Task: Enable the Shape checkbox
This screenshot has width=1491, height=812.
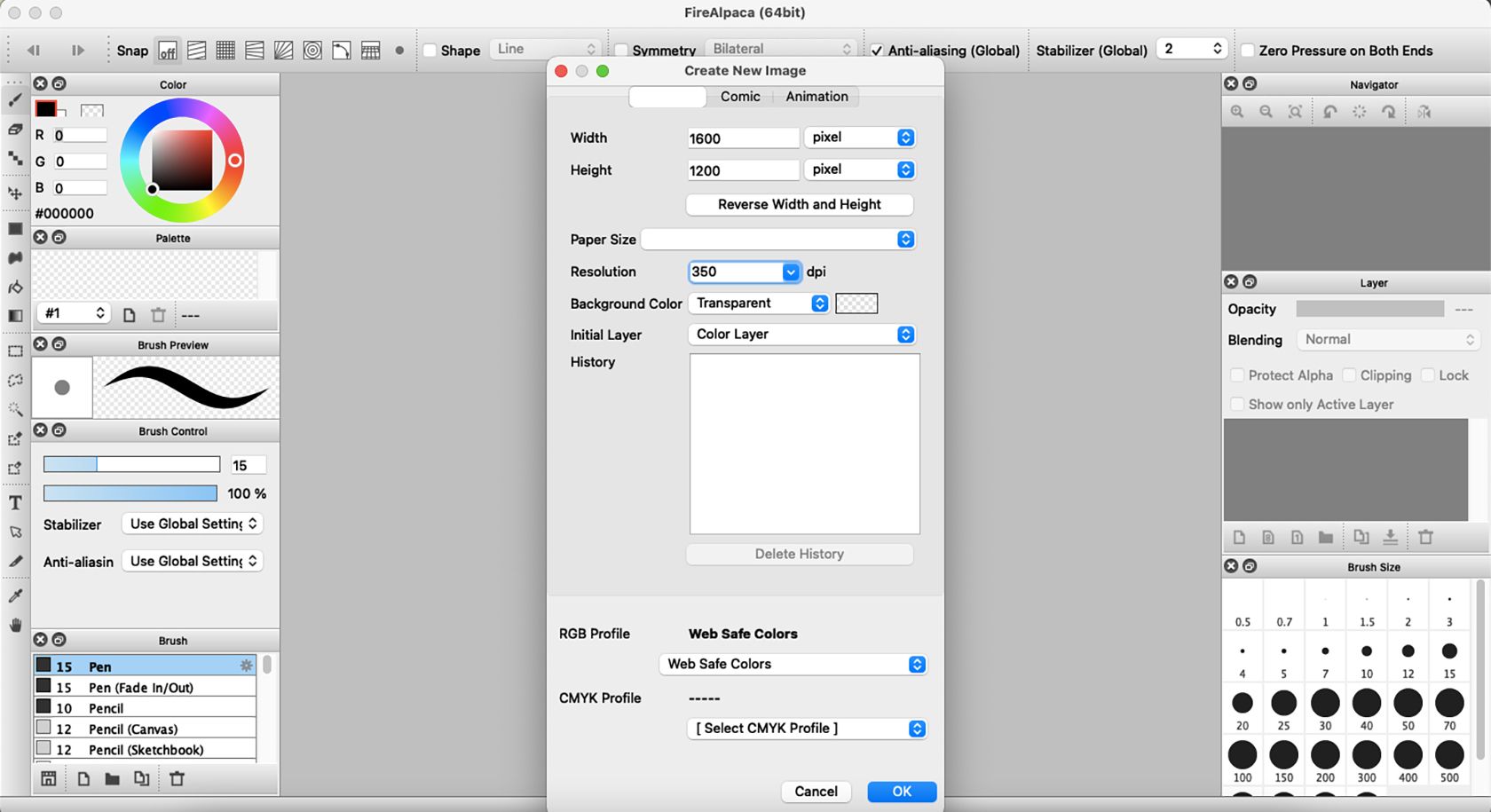Action: [430, 51]
